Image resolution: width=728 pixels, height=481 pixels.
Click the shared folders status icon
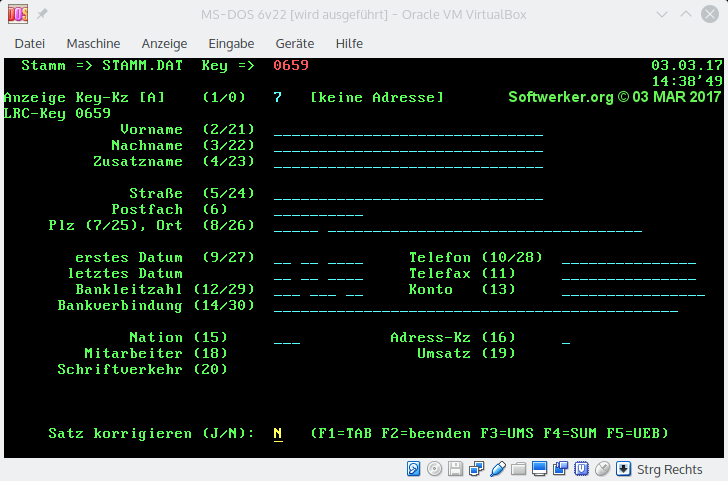click(x=518, y=469)
